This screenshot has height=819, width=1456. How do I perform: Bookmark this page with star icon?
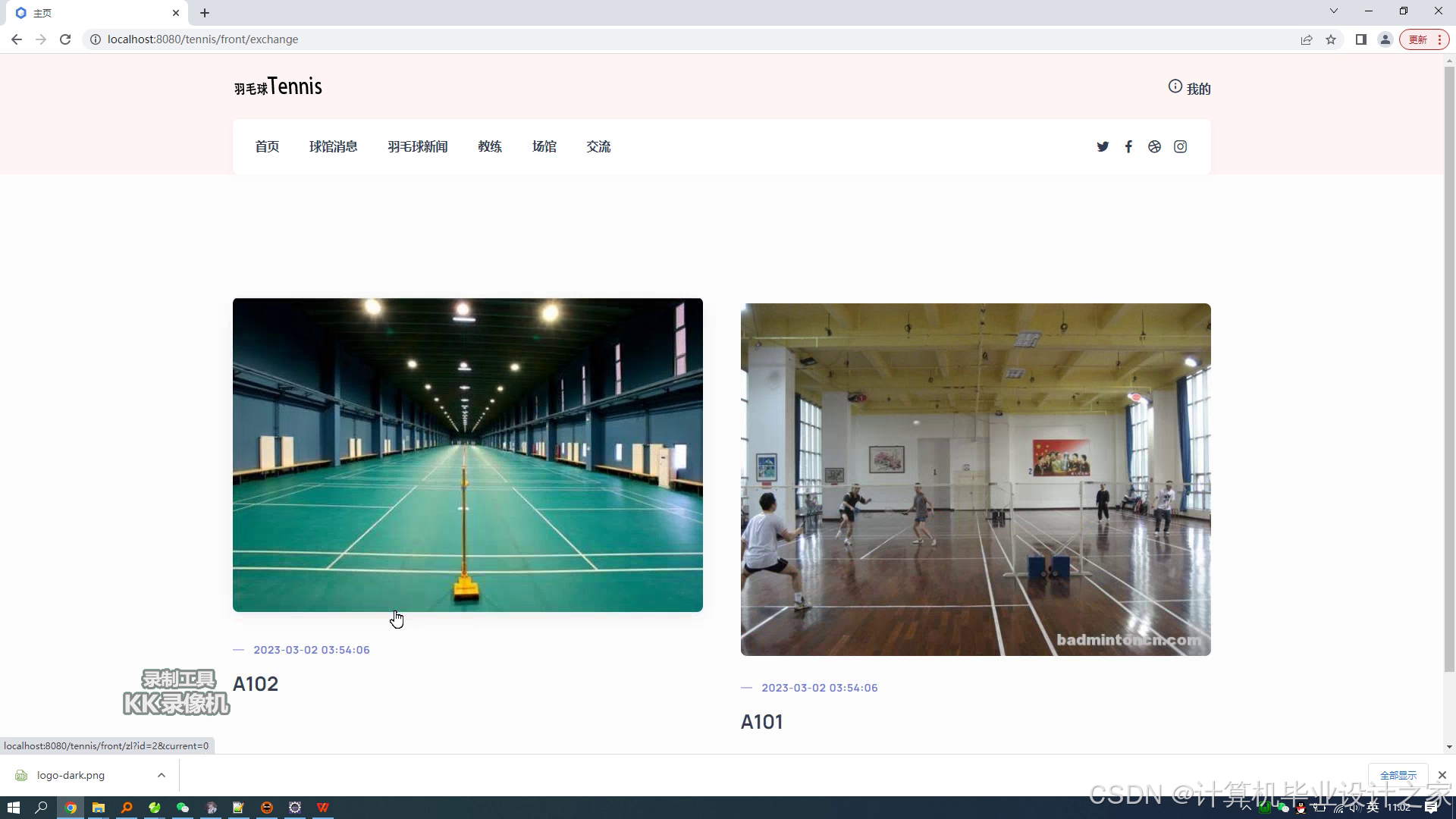[1331, 39]
